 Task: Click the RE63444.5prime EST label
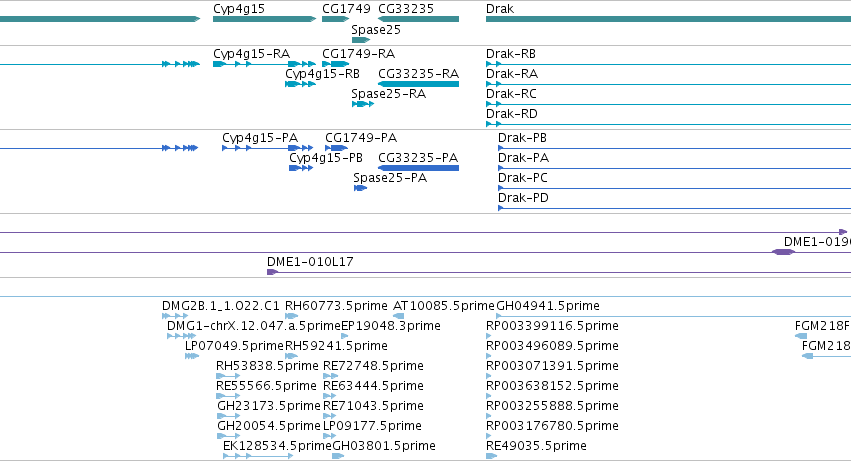click(373, 387)
